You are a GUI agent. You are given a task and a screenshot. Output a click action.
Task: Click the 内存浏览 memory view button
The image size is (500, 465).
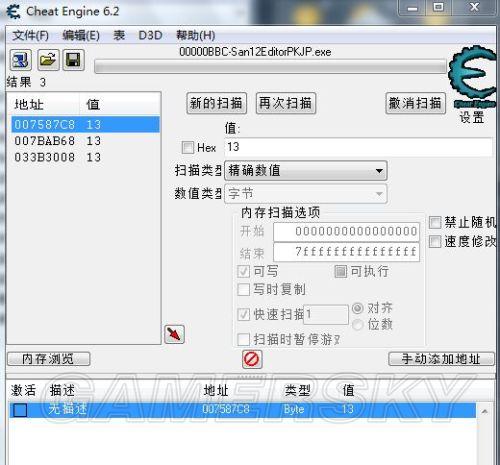49,359
